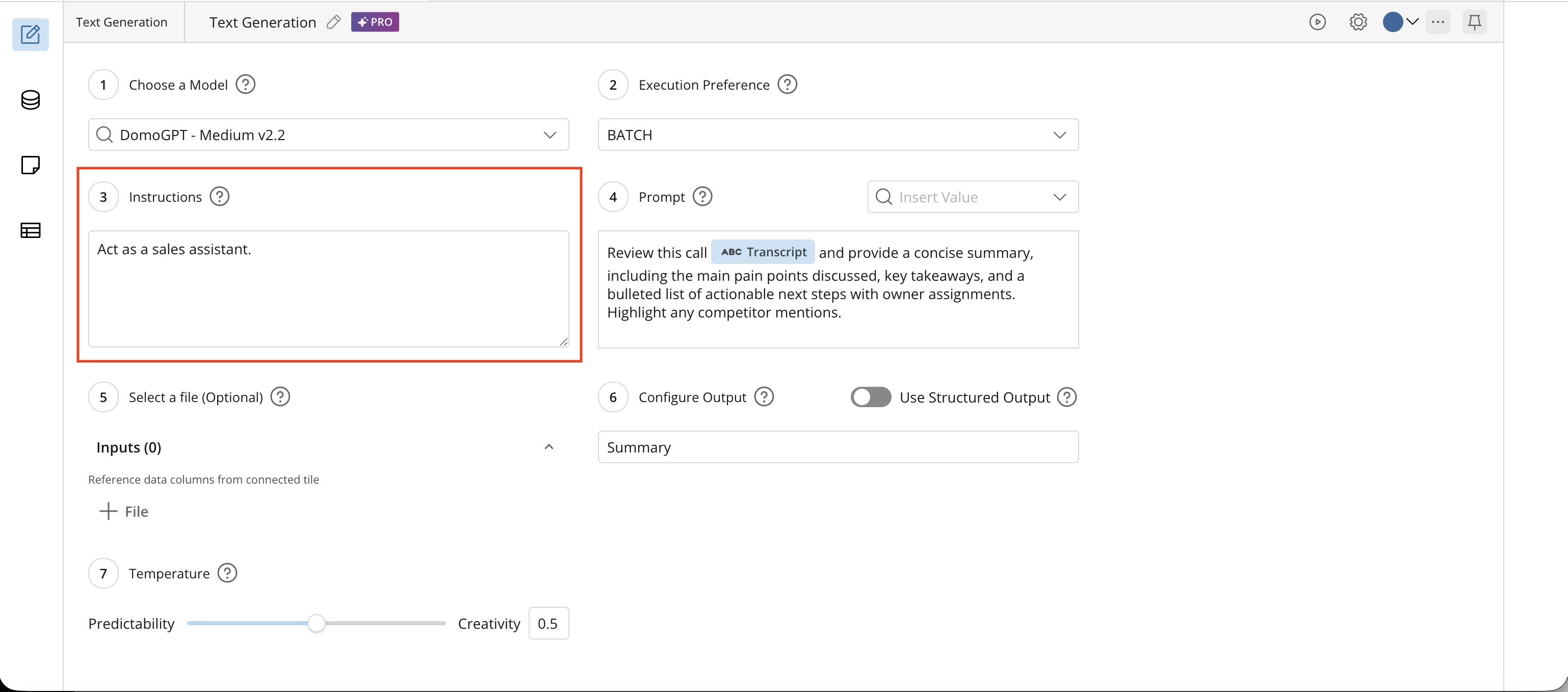Click search icon in Insert Value box

click(x=883, y=197)
